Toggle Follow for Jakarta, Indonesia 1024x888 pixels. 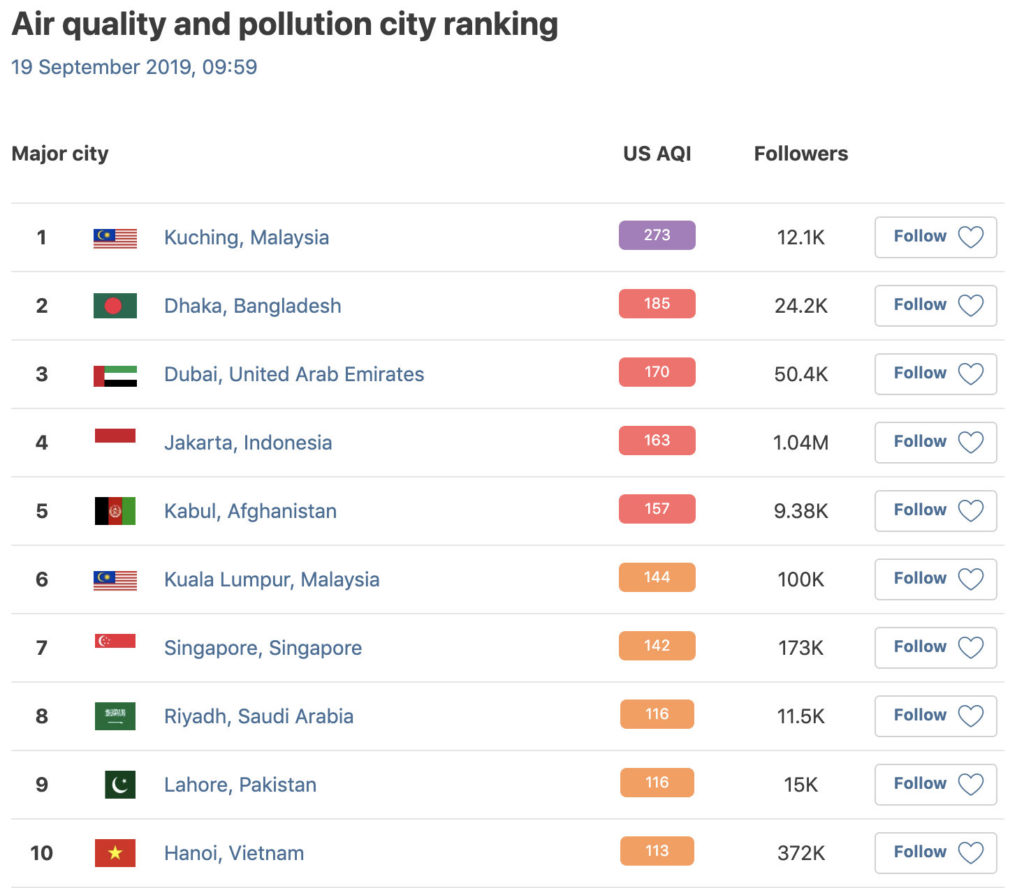[x=935, y=442]
